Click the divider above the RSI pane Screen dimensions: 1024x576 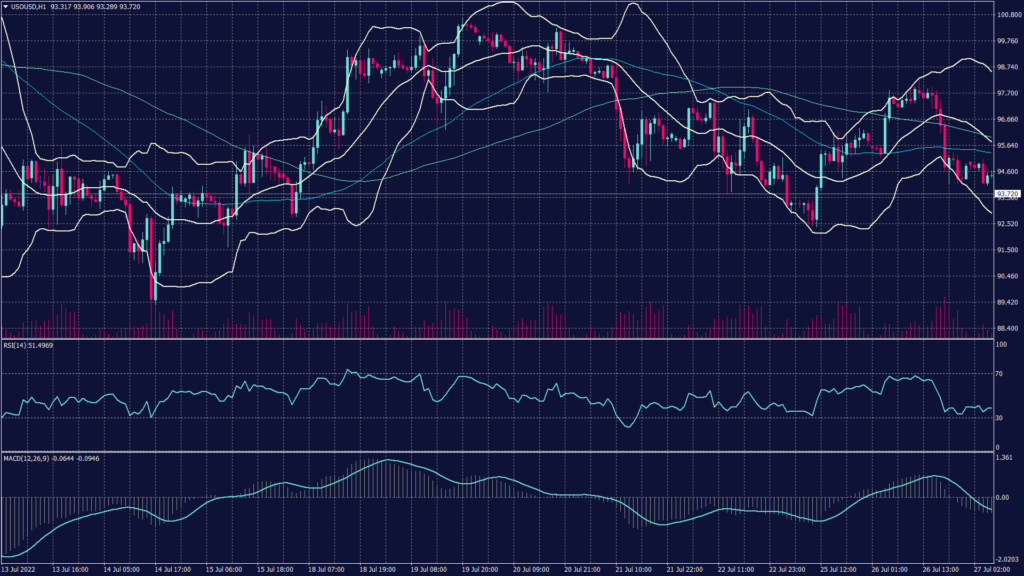pyautogui.click(x=500, y=338)
